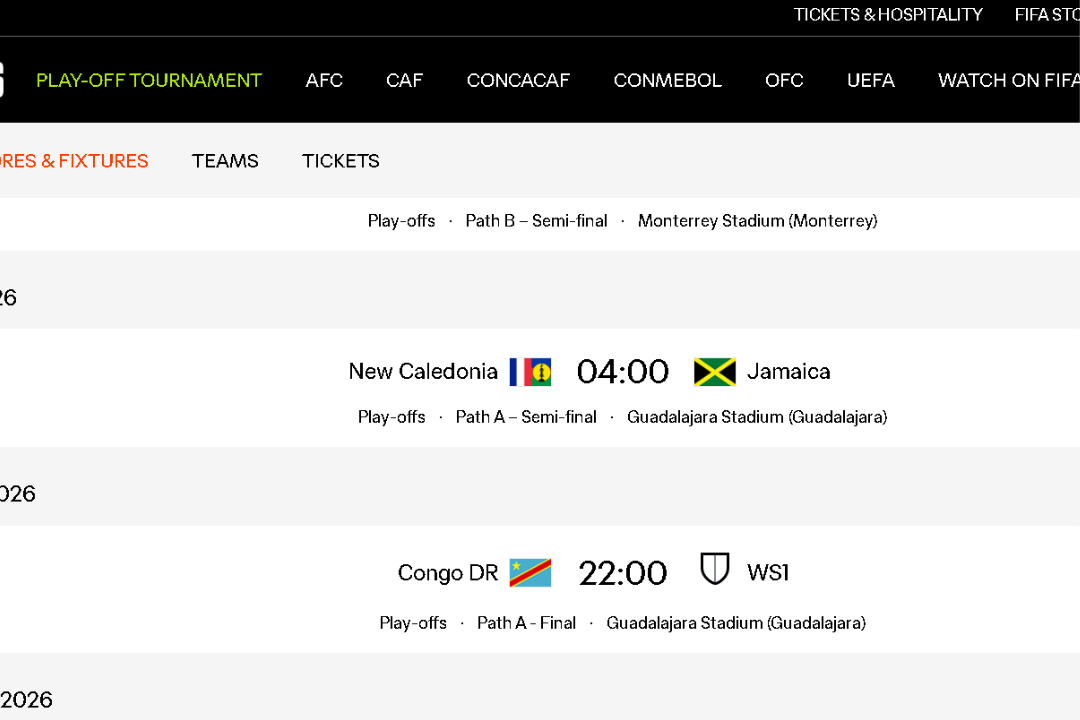
Task: Open the Congo DR vs WS1 22:00 match
Action: click(622, 573)
